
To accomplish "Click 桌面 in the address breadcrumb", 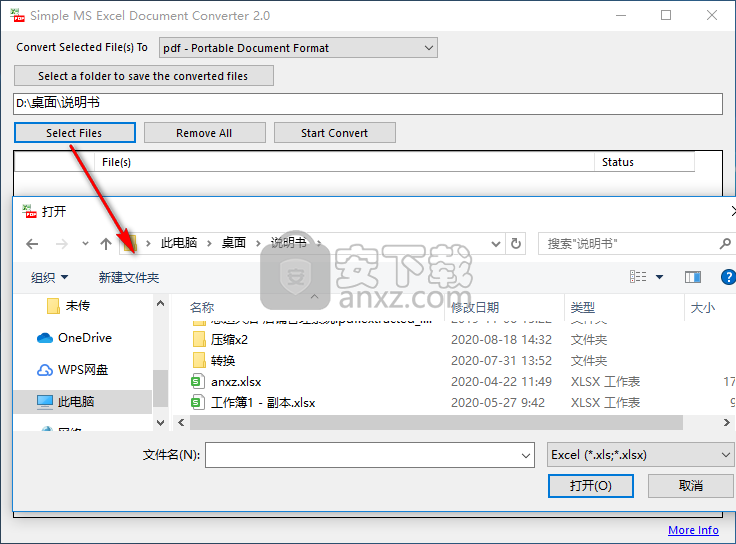I will click(x=234, y=243).
